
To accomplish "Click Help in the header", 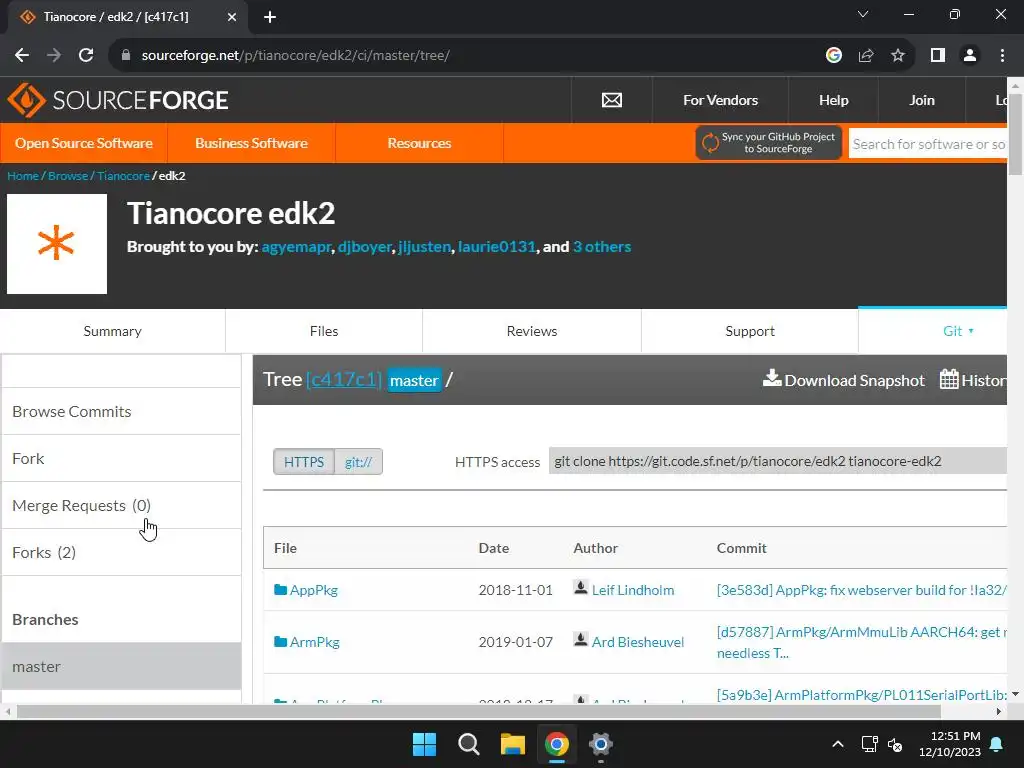I will (x=833, y=100).
